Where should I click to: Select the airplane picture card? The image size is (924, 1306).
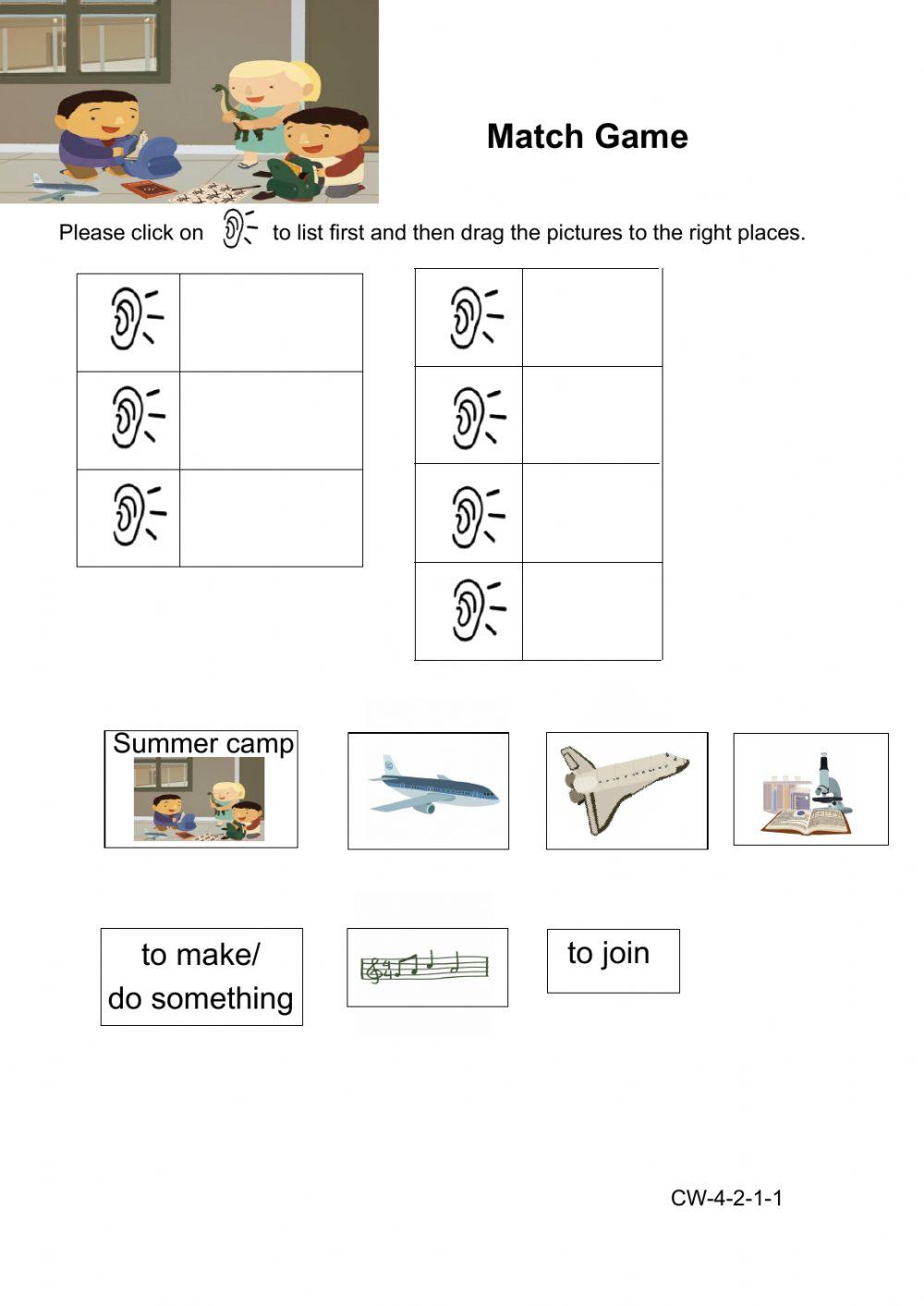point(428,791)
